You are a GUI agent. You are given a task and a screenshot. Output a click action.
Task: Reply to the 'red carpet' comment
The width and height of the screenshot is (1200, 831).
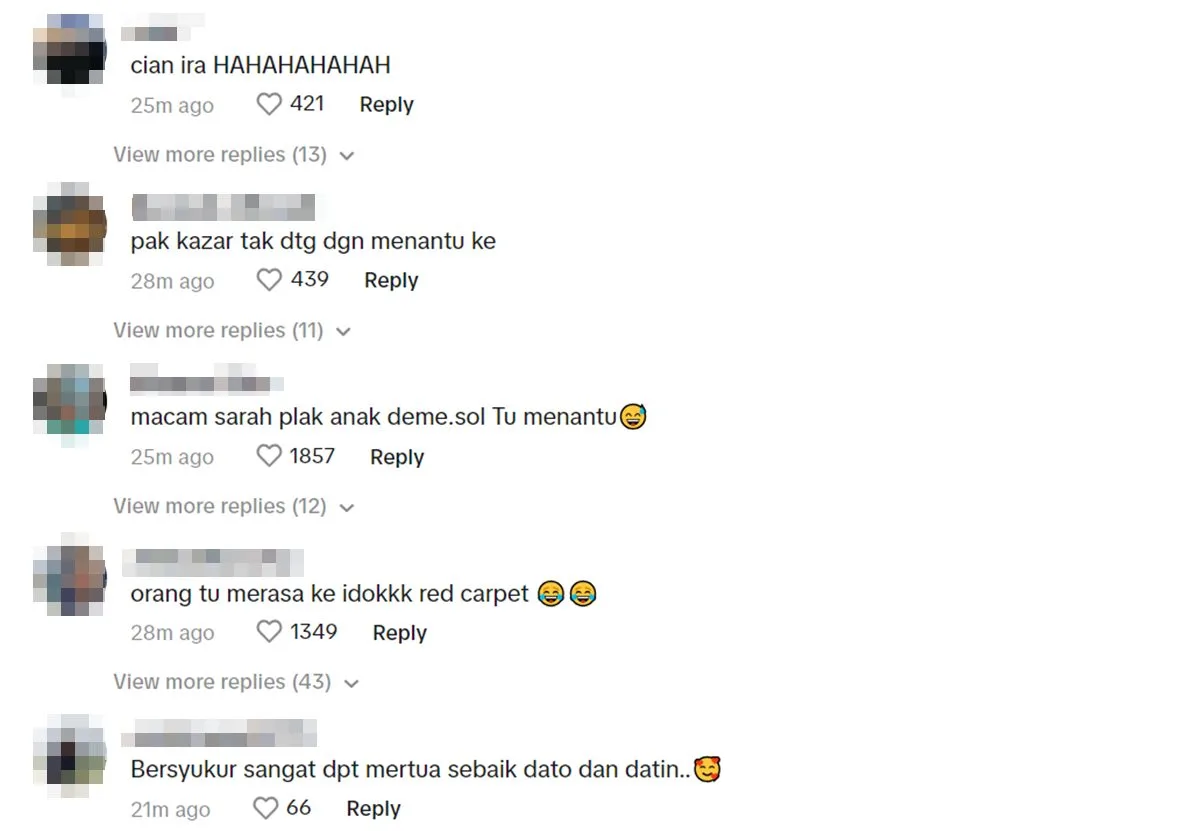[399, 633]
